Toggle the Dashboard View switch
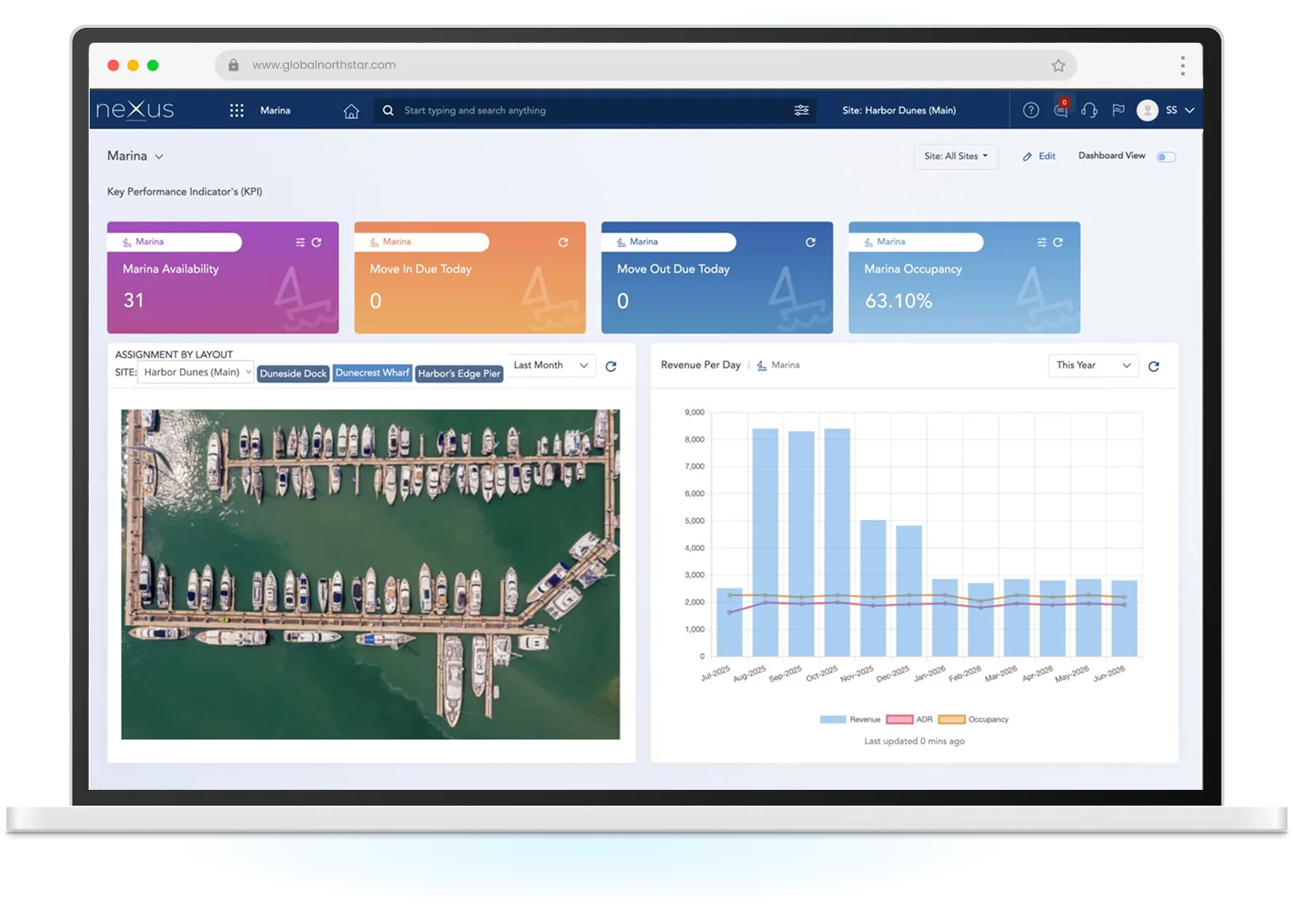 pos(1165,157)
